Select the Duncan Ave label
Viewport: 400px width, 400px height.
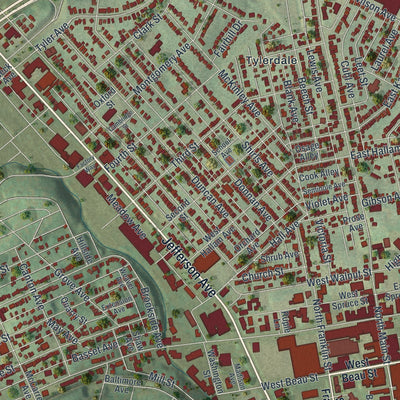click(210, 196)
